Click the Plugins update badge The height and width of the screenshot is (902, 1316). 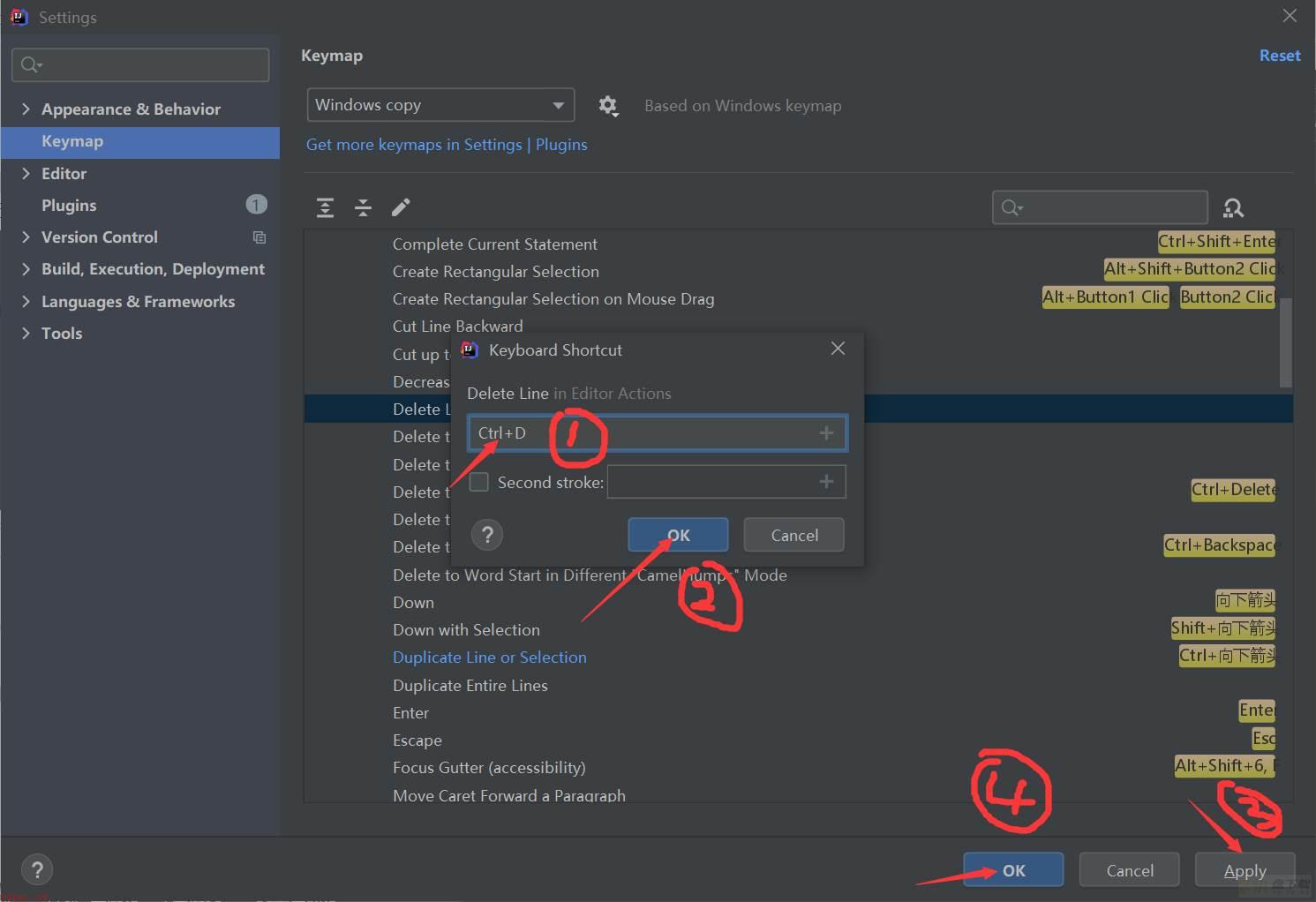(x=256, y=205)
